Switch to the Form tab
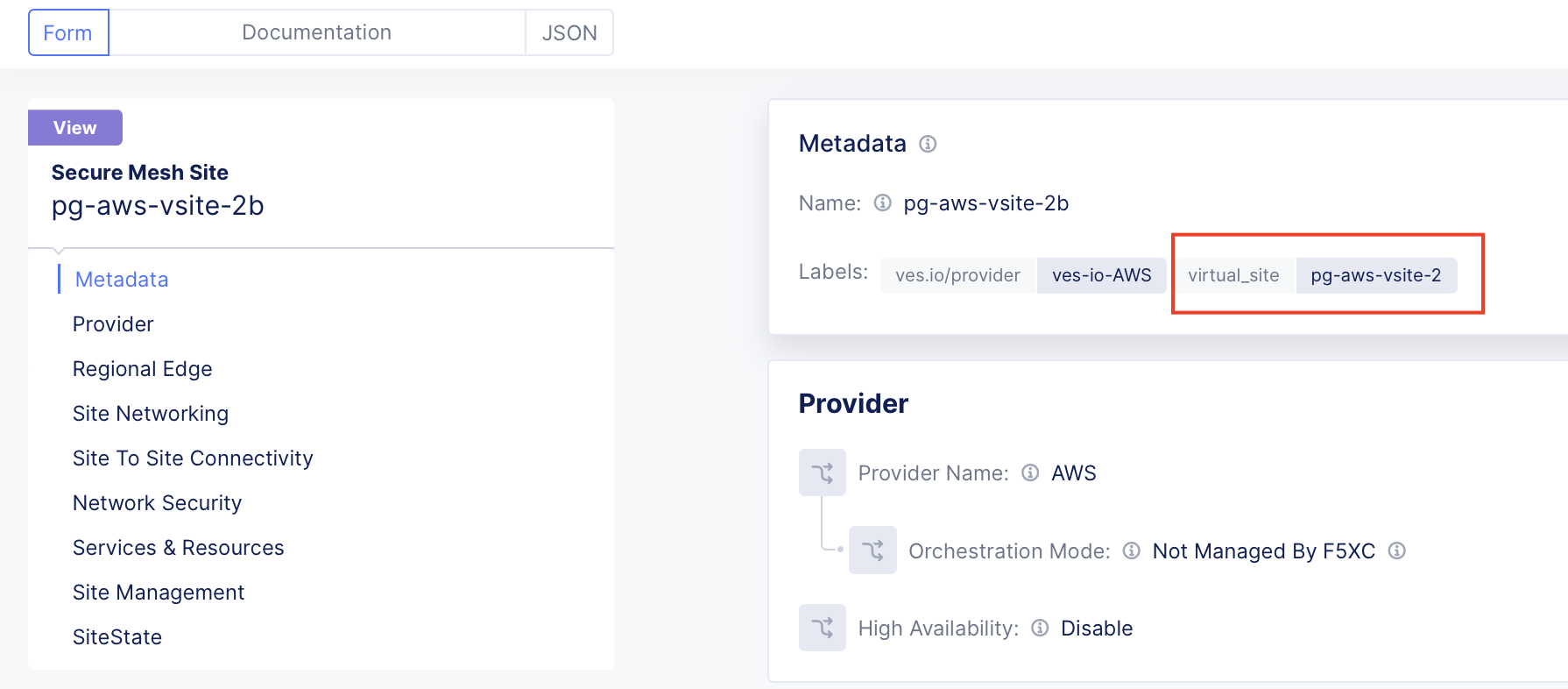Viewport: 1568px width, 689px height. coord(68,33)
